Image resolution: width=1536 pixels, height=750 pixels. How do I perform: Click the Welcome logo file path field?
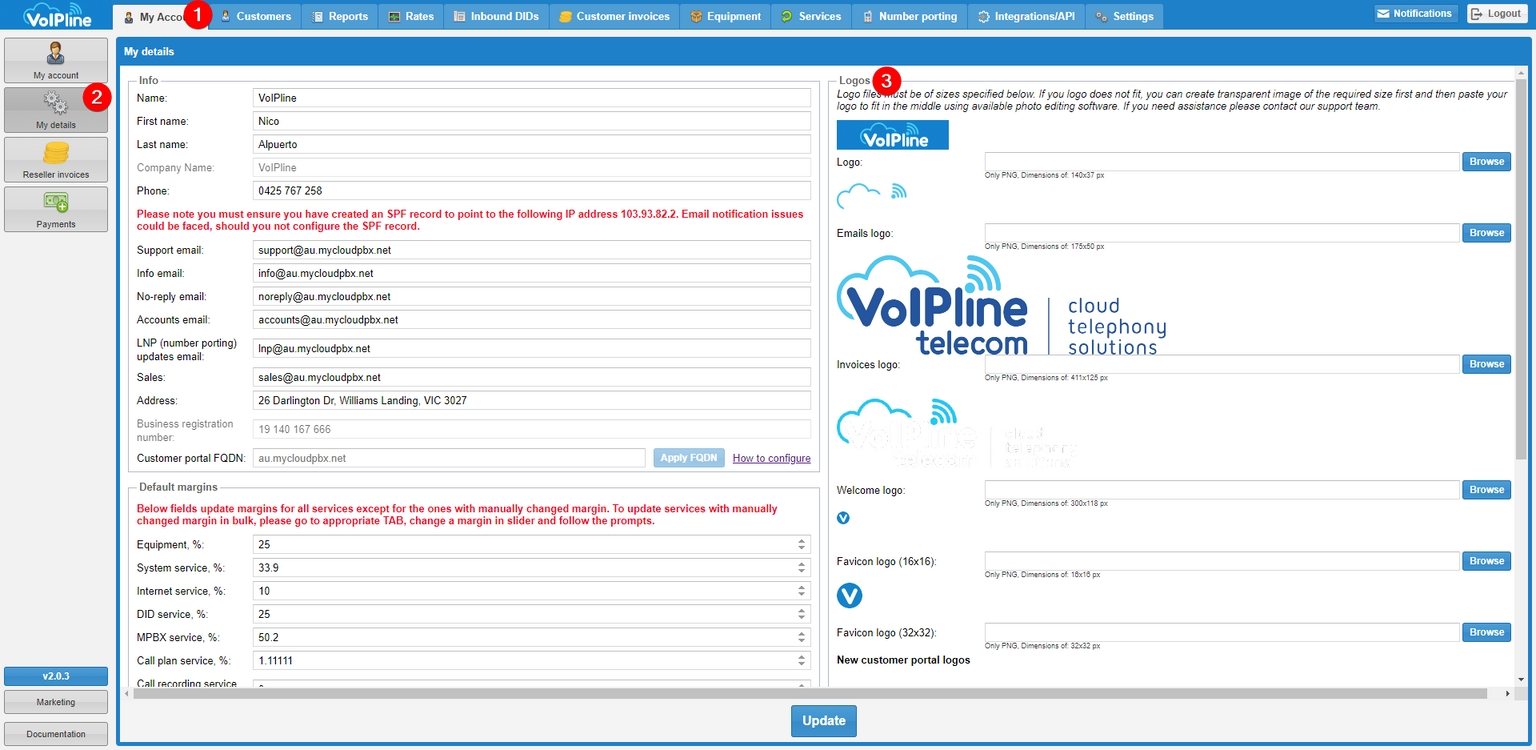pyautogui.click(x=1222, y=490)
